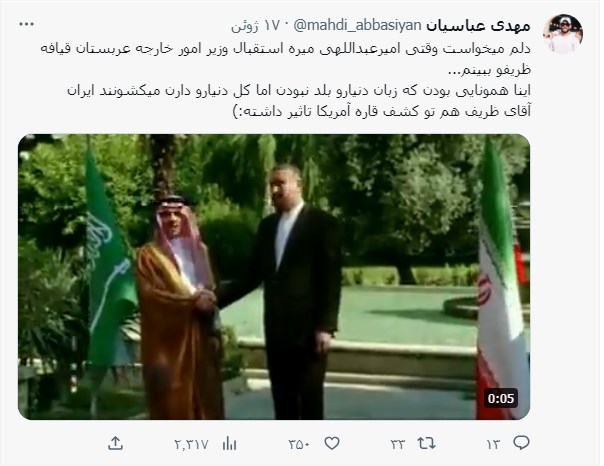The image size is (604, 466).
Task: Open the @mahdi_abbasiyan handle link
Action: [x=357, y=25]
